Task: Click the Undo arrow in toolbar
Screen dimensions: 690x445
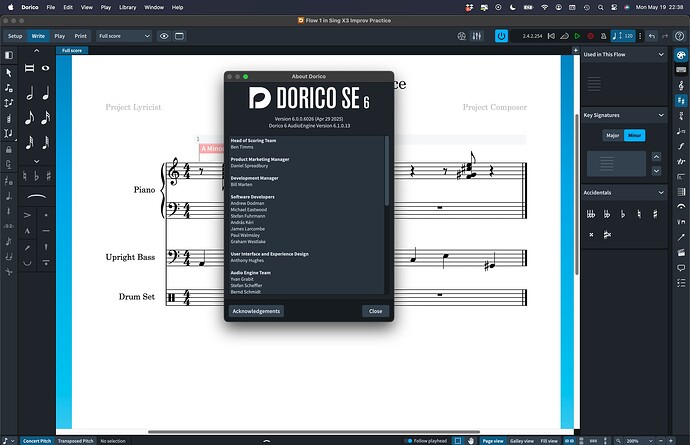Action: point(652,36)
